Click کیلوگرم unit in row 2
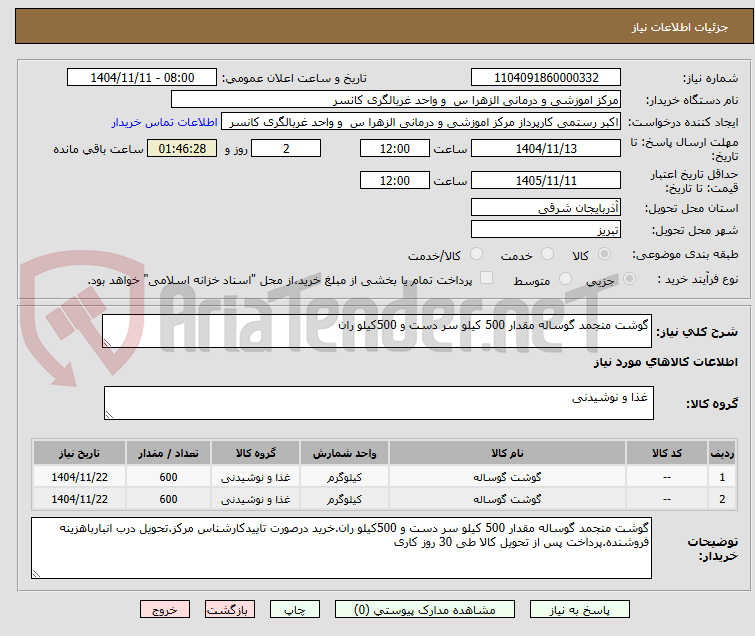Image resolution: width=755 pixels, height=636 pixels. pos(344,499)
